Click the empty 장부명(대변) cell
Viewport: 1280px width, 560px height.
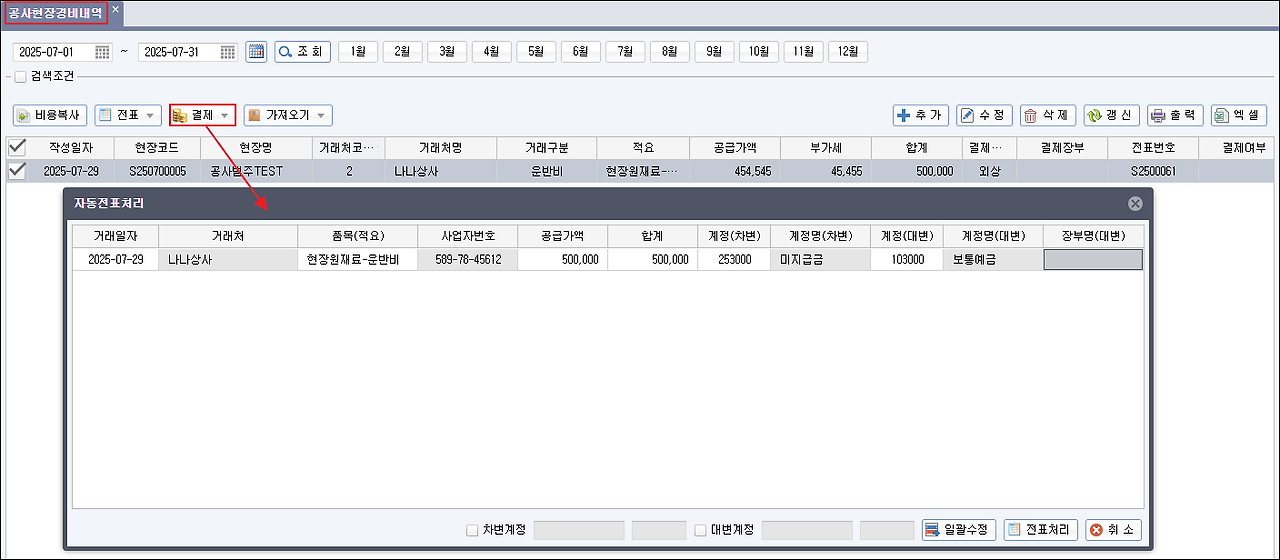[1093, 259]
